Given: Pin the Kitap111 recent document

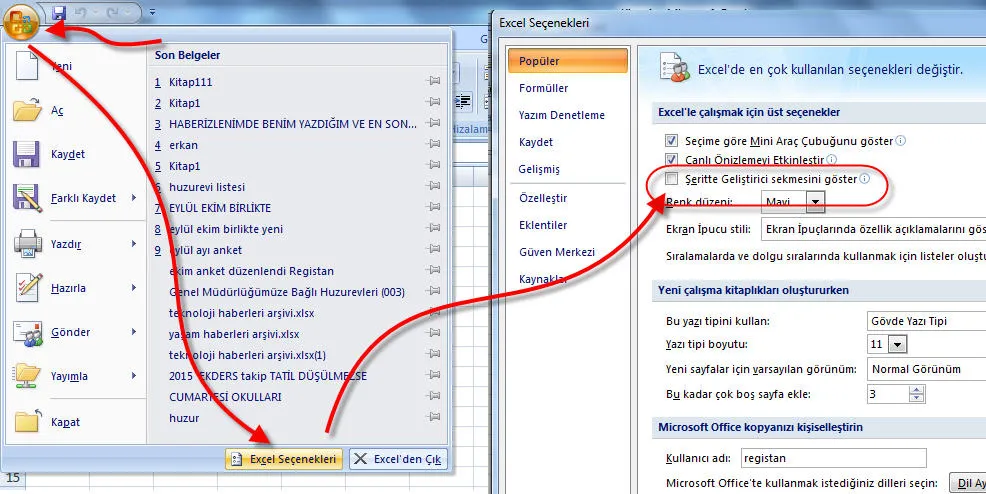Looking at the screenshot, I should pyautogui.click(x=433, y=81).
